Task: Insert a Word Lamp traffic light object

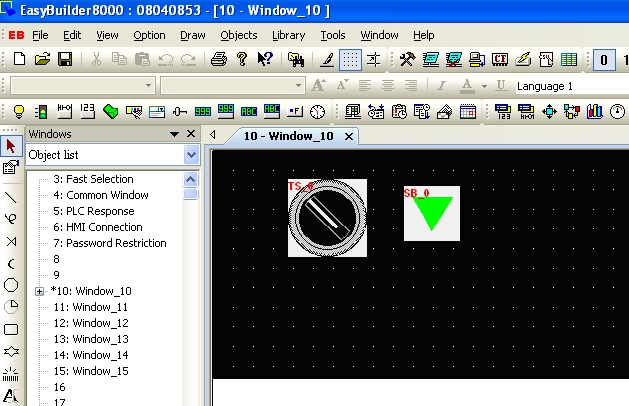Action: 41,112
